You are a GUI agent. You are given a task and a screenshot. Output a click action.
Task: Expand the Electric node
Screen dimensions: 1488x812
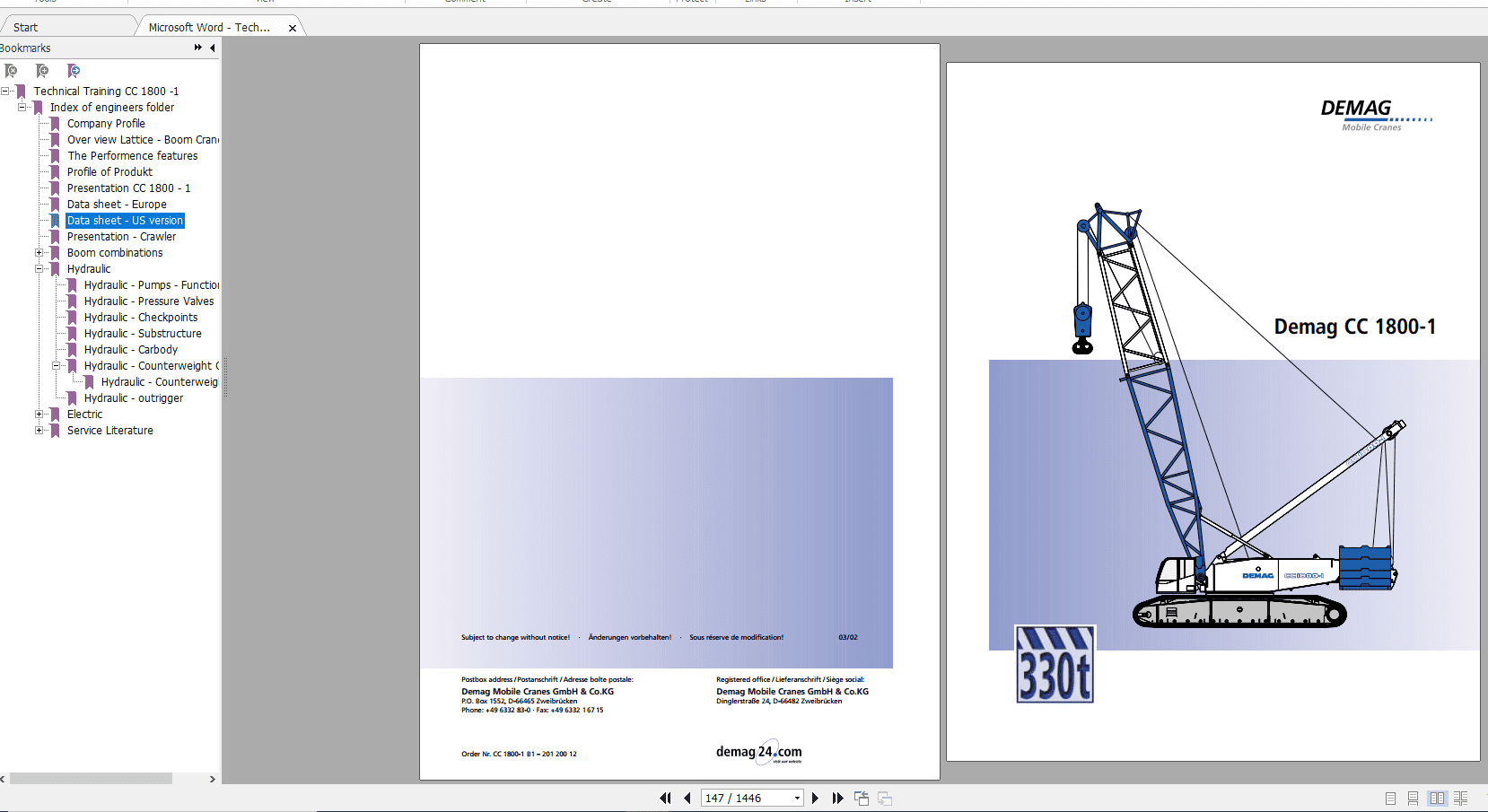pyautogui.click(x=40, y=414)
